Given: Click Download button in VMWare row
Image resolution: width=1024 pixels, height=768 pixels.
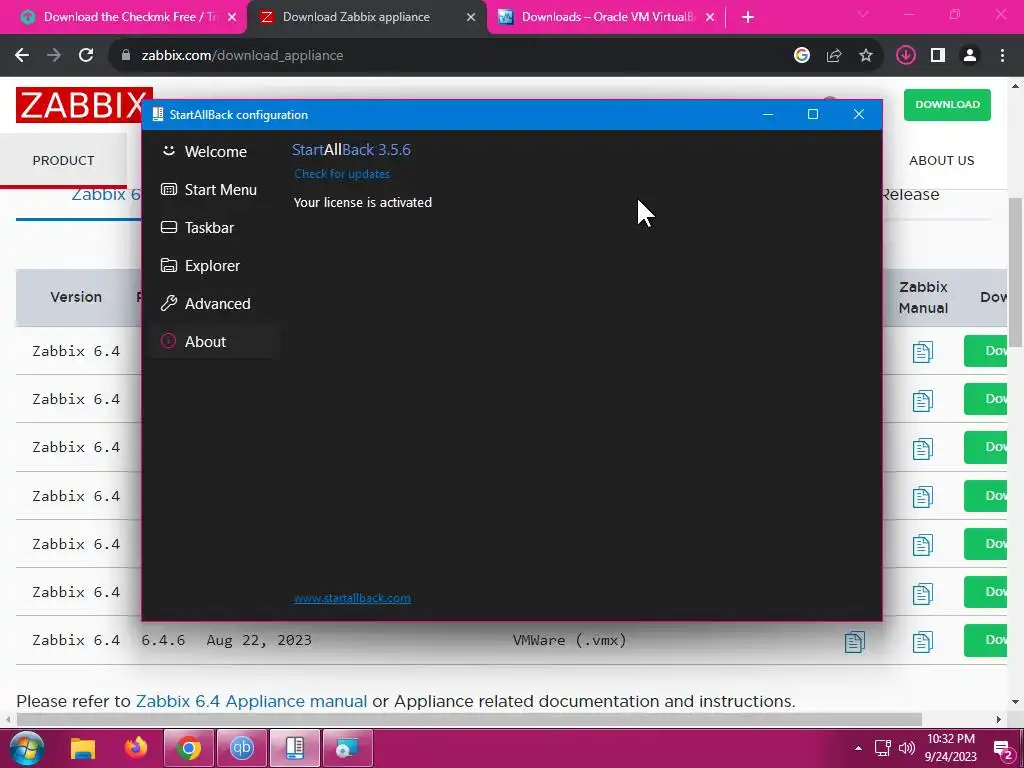Looking at the screenshot, I should 985,641.
